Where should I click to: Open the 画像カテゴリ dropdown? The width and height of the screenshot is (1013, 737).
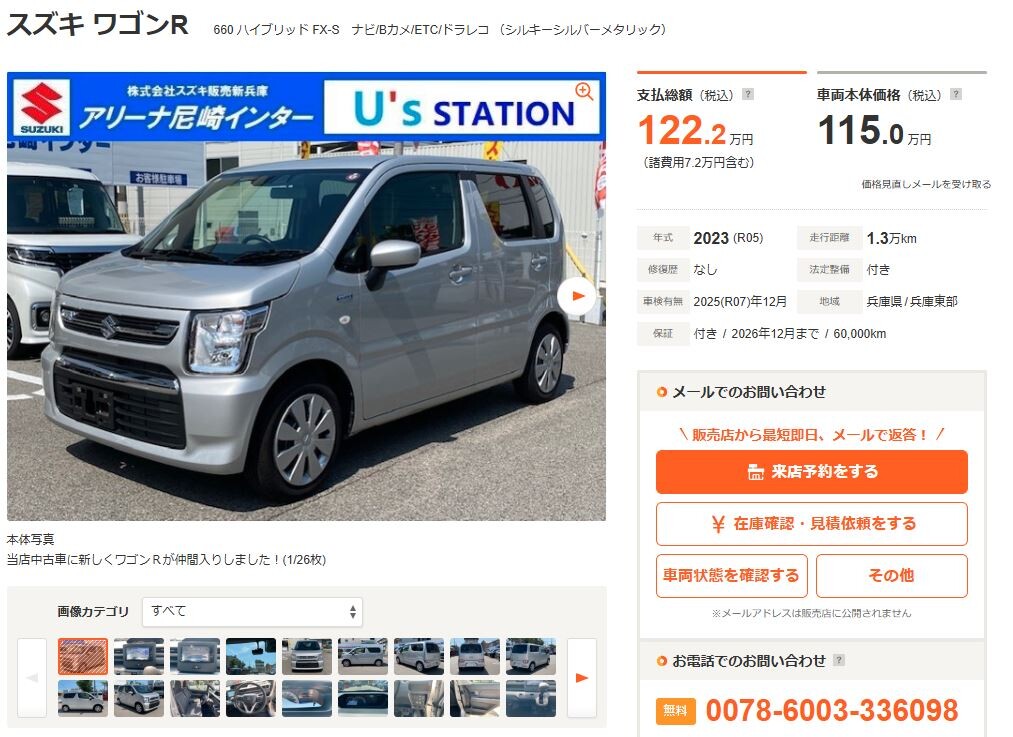click(x=252, y=612)
